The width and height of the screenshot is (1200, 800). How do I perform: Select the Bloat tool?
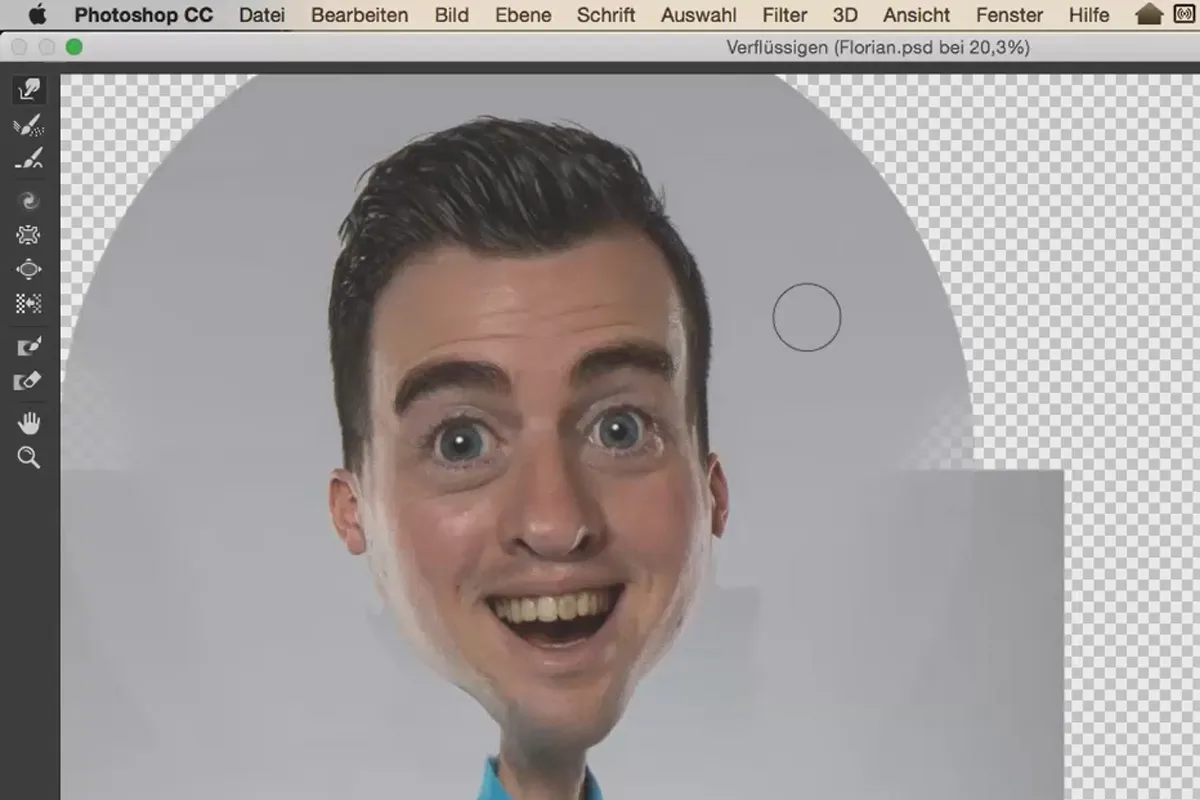pyautogui.click(x=29, y=269)
